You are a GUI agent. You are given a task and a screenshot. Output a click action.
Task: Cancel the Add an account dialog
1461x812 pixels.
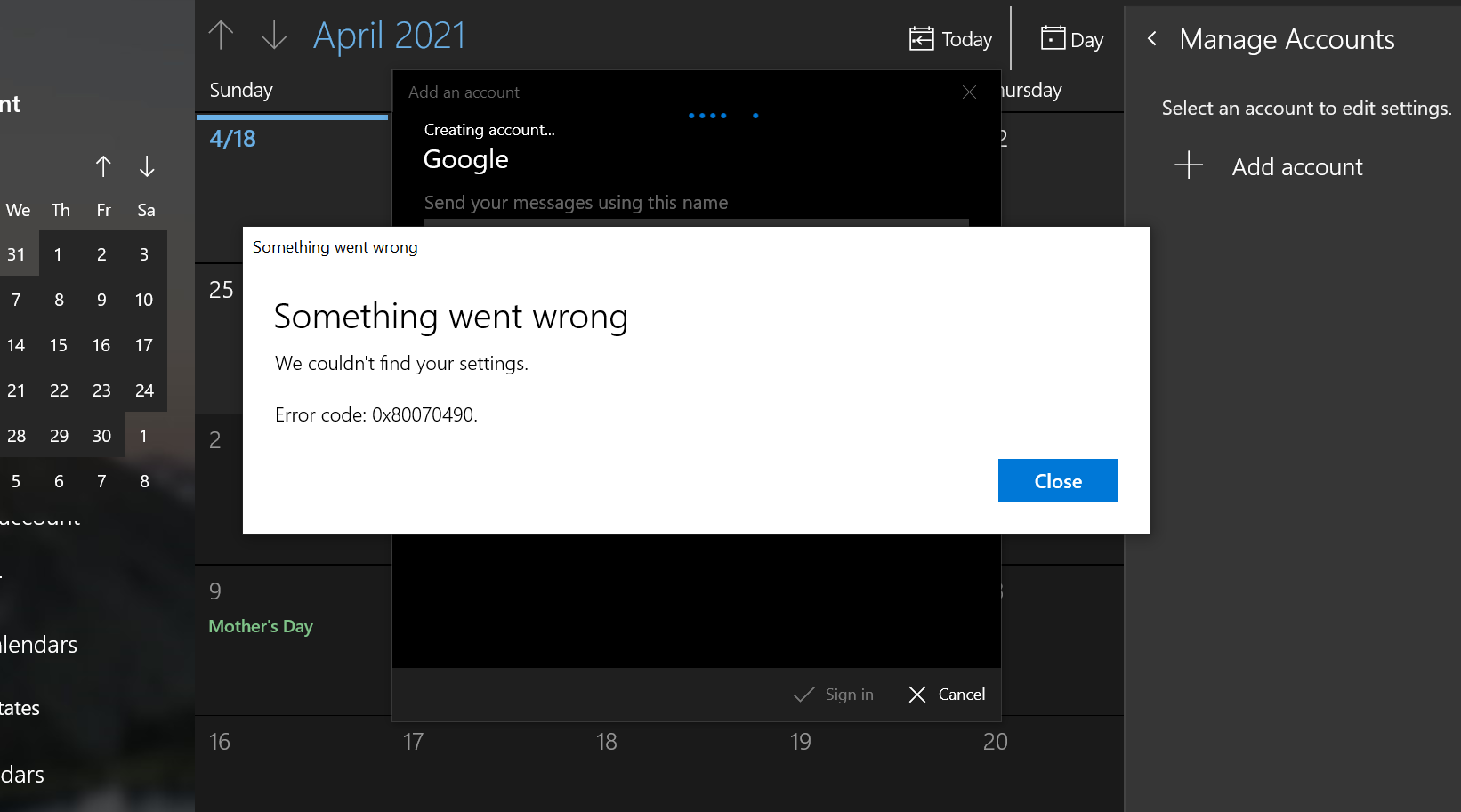click(947, 695)
